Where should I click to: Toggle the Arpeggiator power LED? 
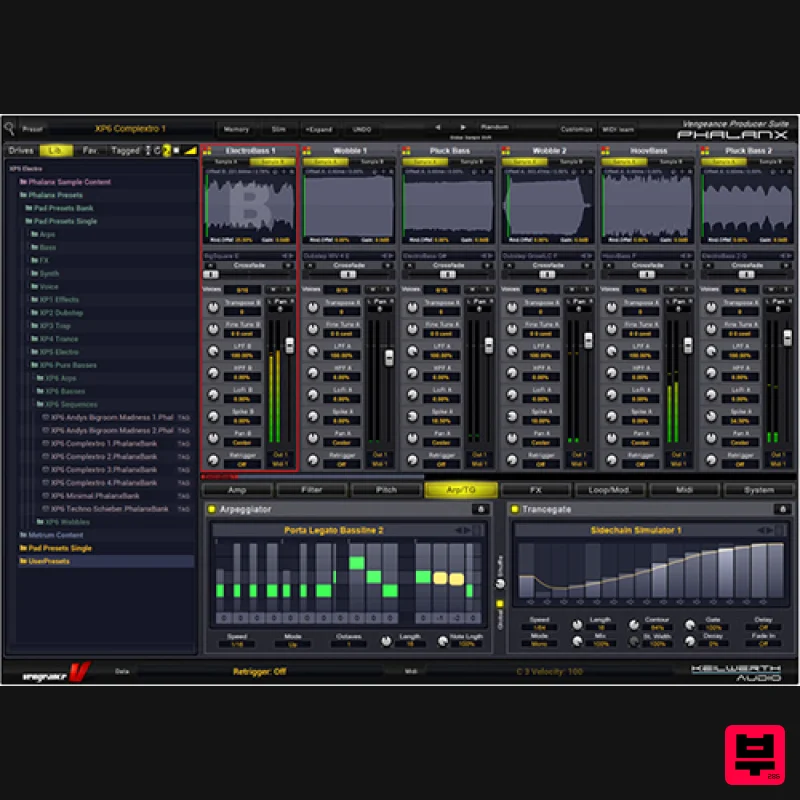tap(211, 509)
